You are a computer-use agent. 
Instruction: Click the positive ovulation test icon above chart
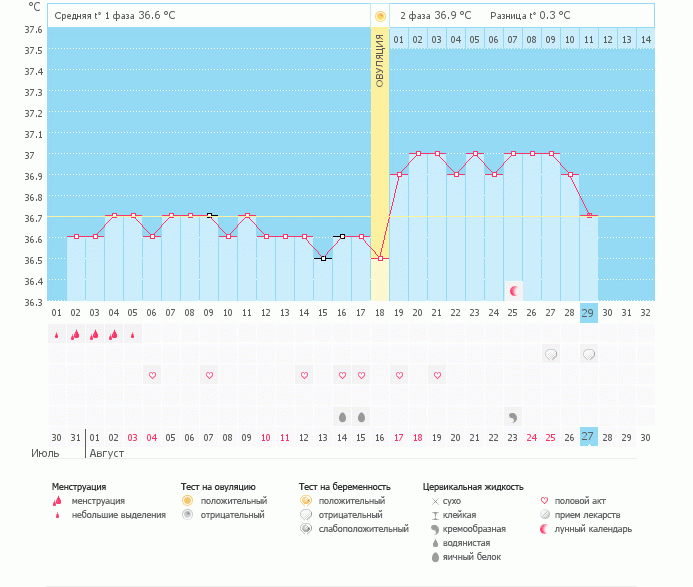click(x=380, y=17)
